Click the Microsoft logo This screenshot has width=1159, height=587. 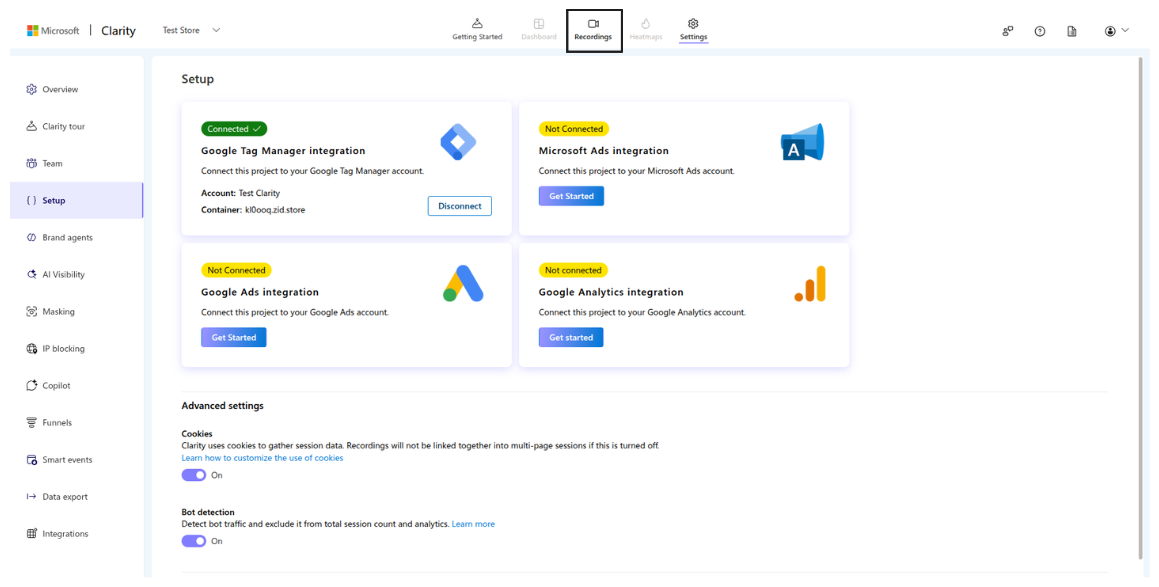pyautogui.click(x=53, y=30)
